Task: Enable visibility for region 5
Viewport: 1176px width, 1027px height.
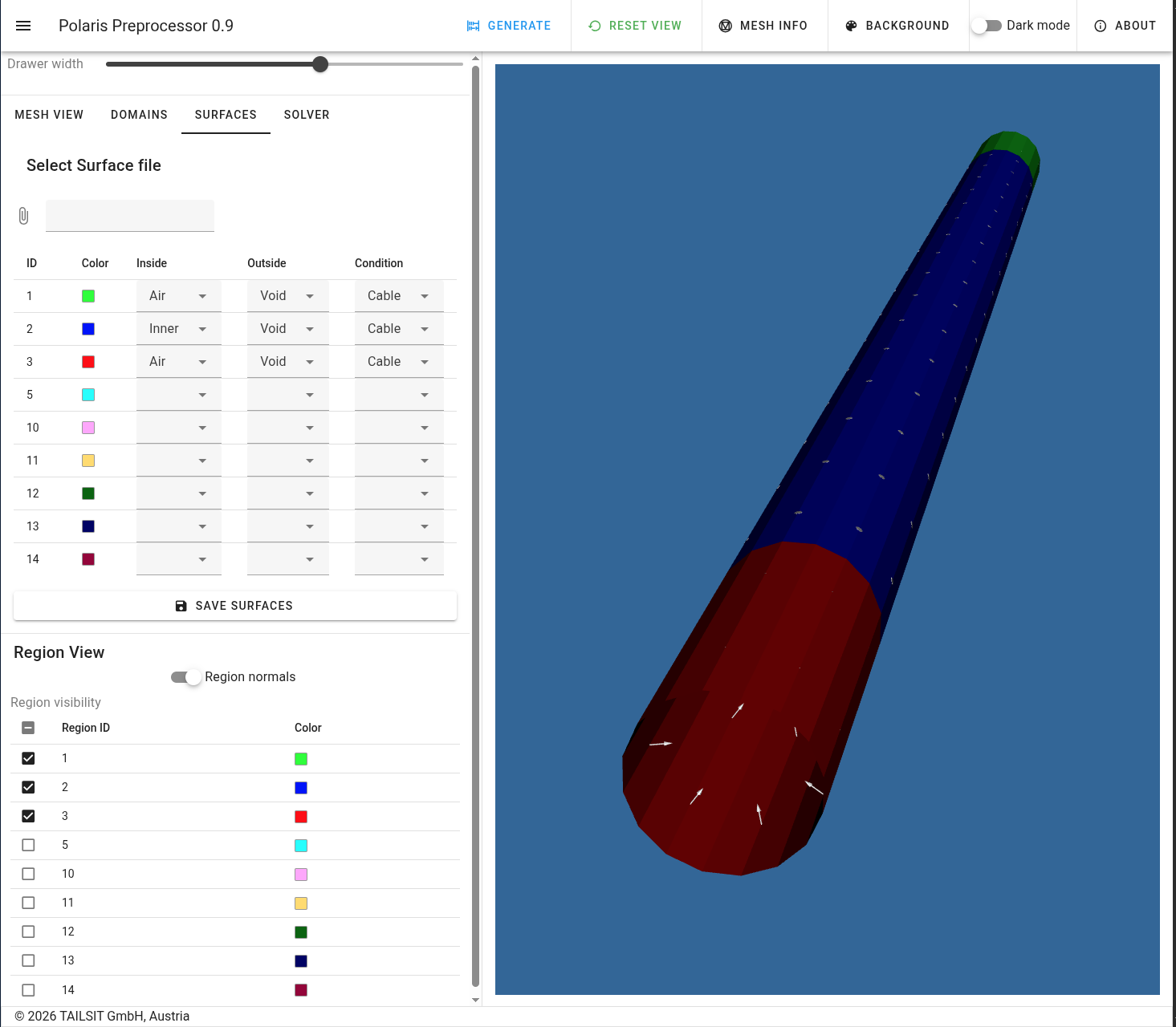Action: point(28,845)
